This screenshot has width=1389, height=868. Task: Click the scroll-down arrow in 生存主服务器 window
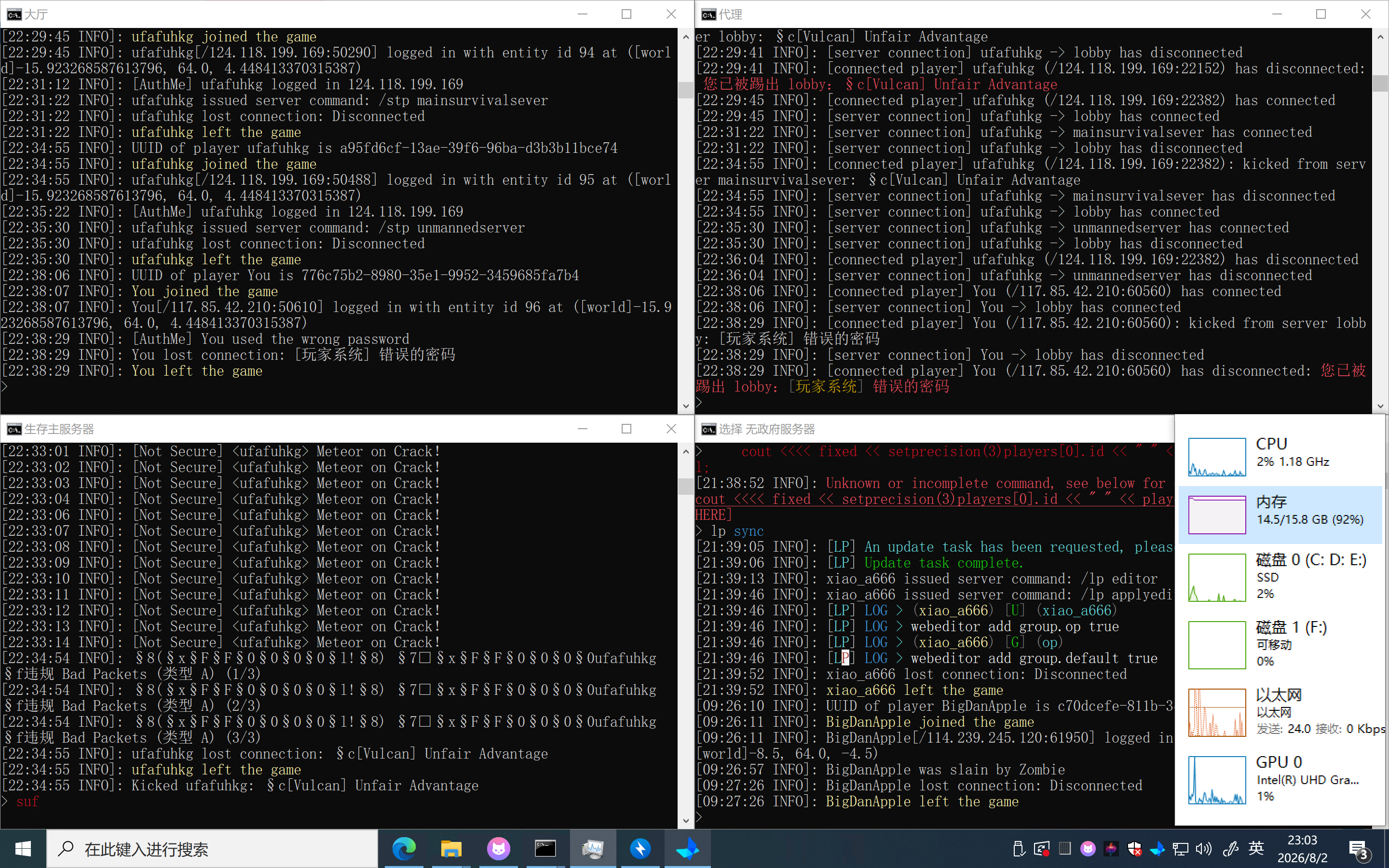[x=685, y=820]
